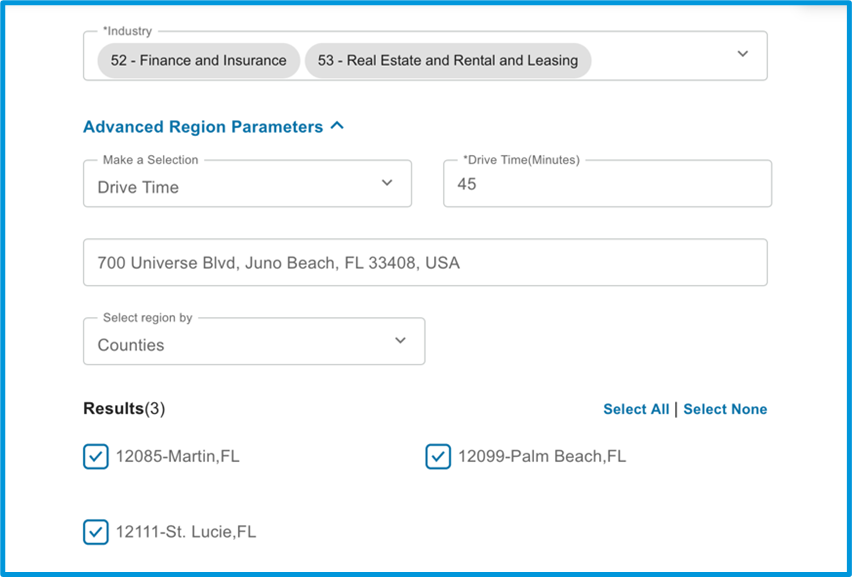The height and width of the screenshot is (577, 852).
Task: Click the up-caret icon beside Advanced Region Parameters
Action: point(337,126)
